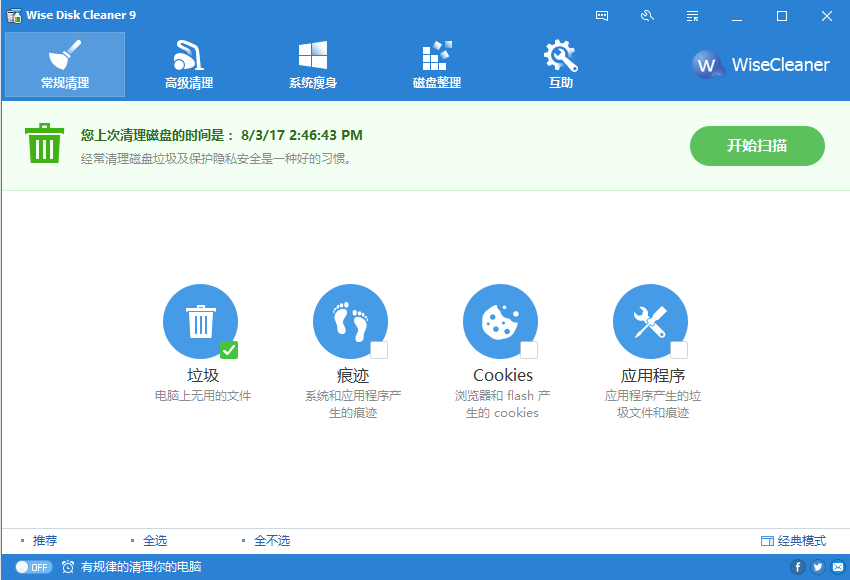850x580 pixels.
Task: Click the 开始扫描 (Start Scan) button
Action: point(757,145)
